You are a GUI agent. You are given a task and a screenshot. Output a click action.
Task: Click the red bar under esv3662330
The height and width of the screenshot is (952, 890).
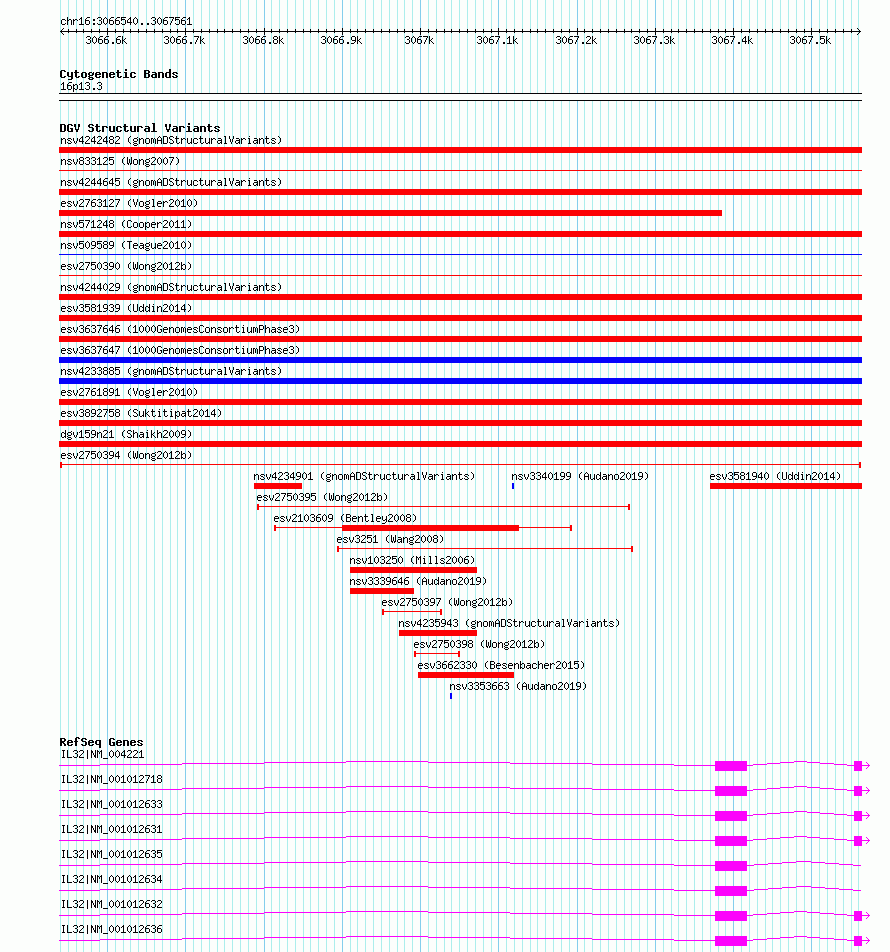(466, 675)
